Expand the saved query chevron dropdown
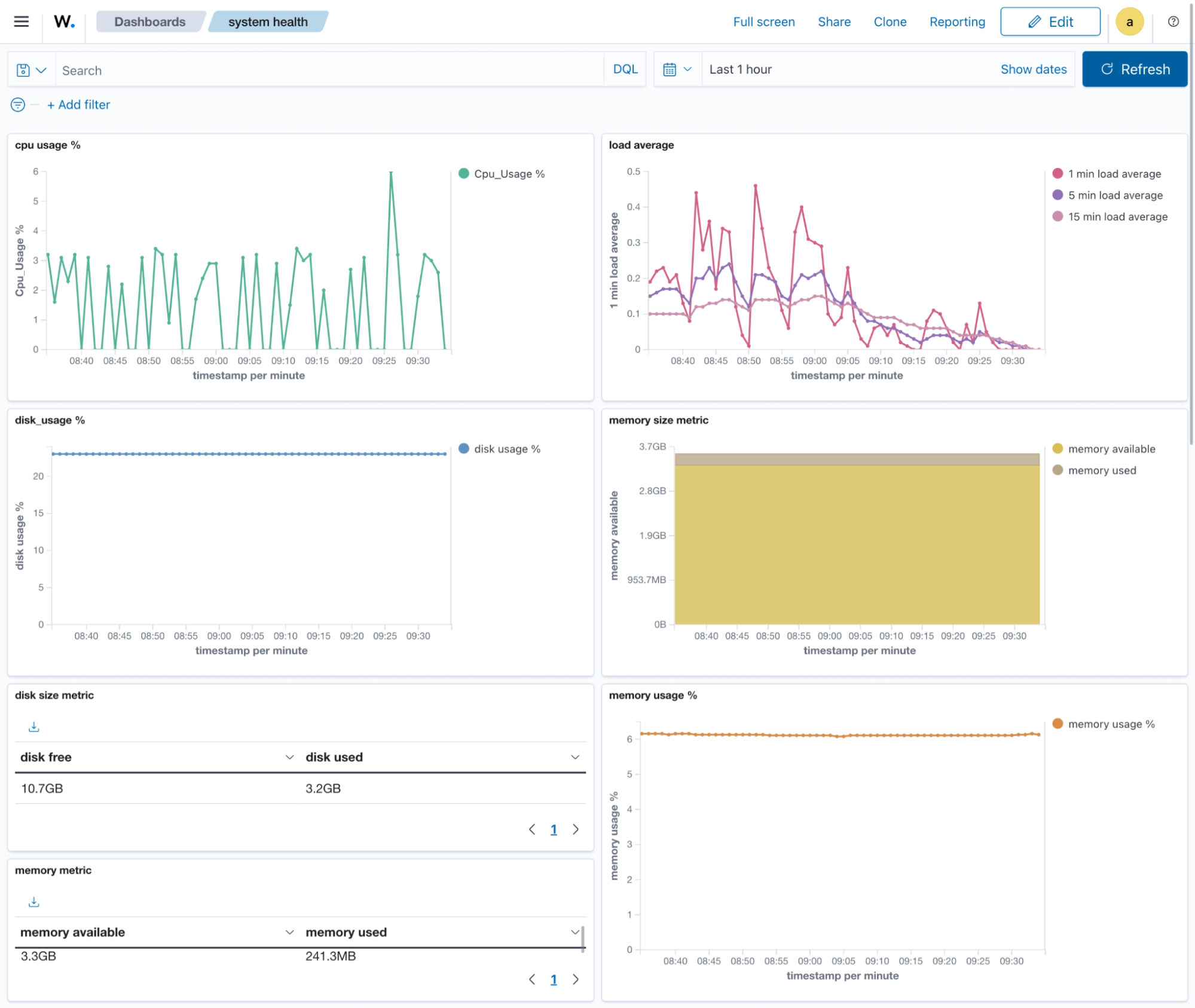The image size is (1195, 1008). [41, 69]
